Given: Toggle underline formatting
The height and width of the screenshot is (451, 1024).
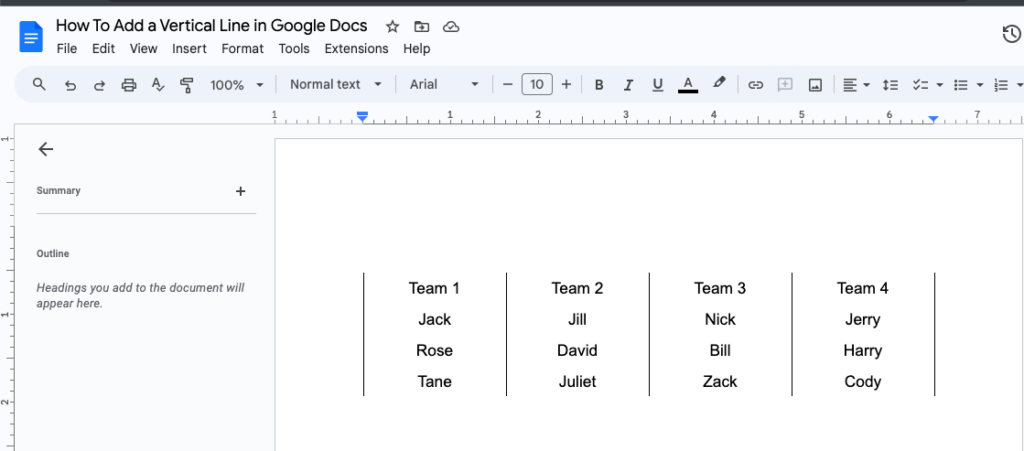Looking at the screenshot, I should (x=657, y=85).
